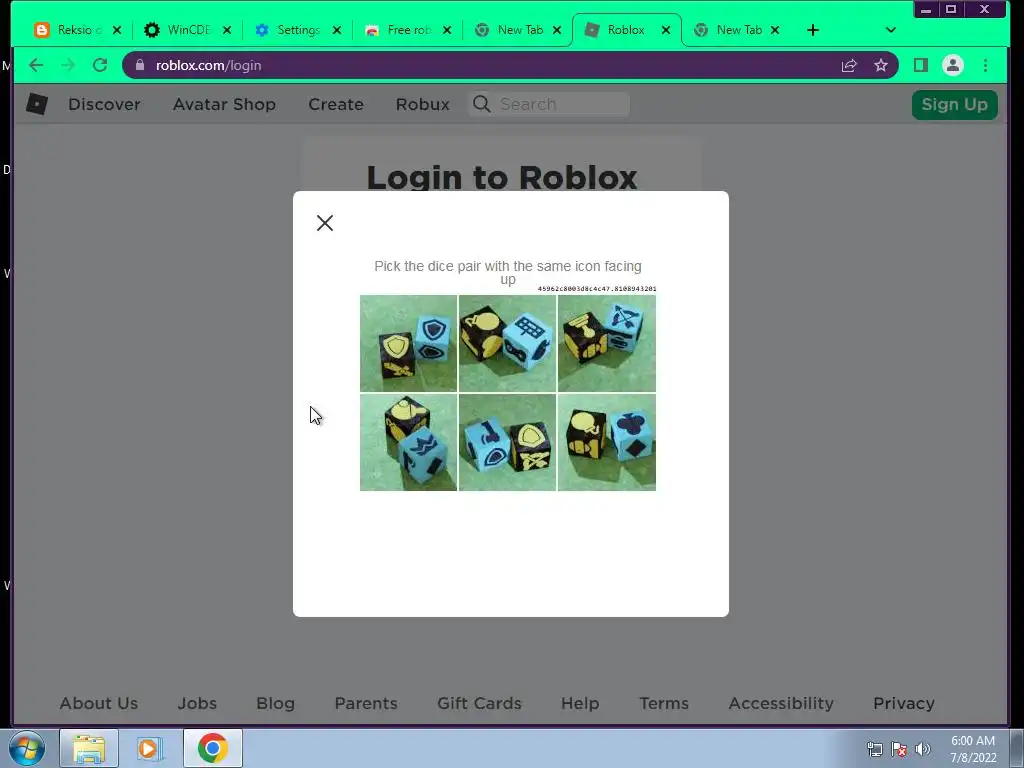1024x768 pixels.
Task: Open the Windows Start menu
Action: (x=27, y=748)
